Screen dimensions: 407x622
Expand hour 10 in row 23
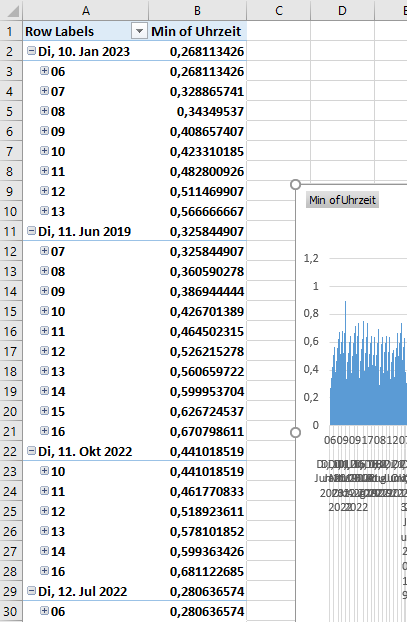[44, 470]
